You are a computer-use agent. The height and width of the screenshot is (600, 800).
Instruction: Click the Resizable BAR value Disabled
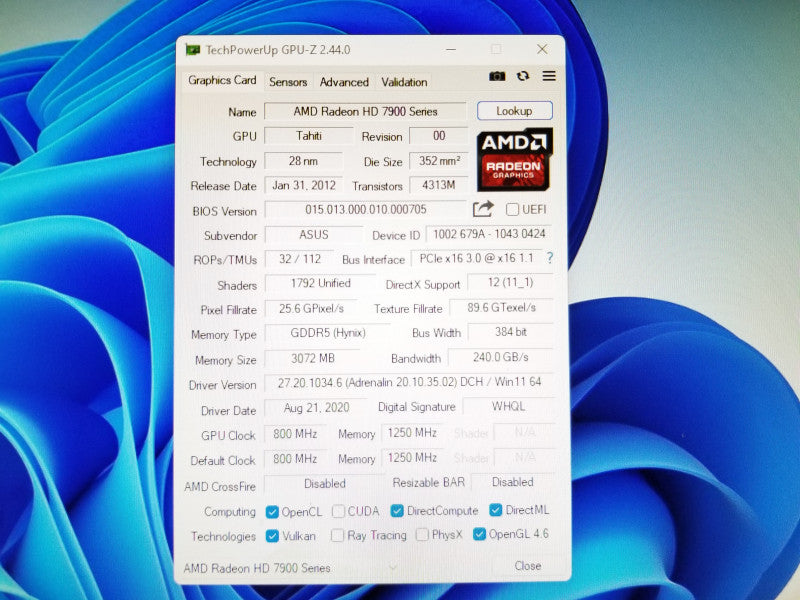(x=512, y=482)
